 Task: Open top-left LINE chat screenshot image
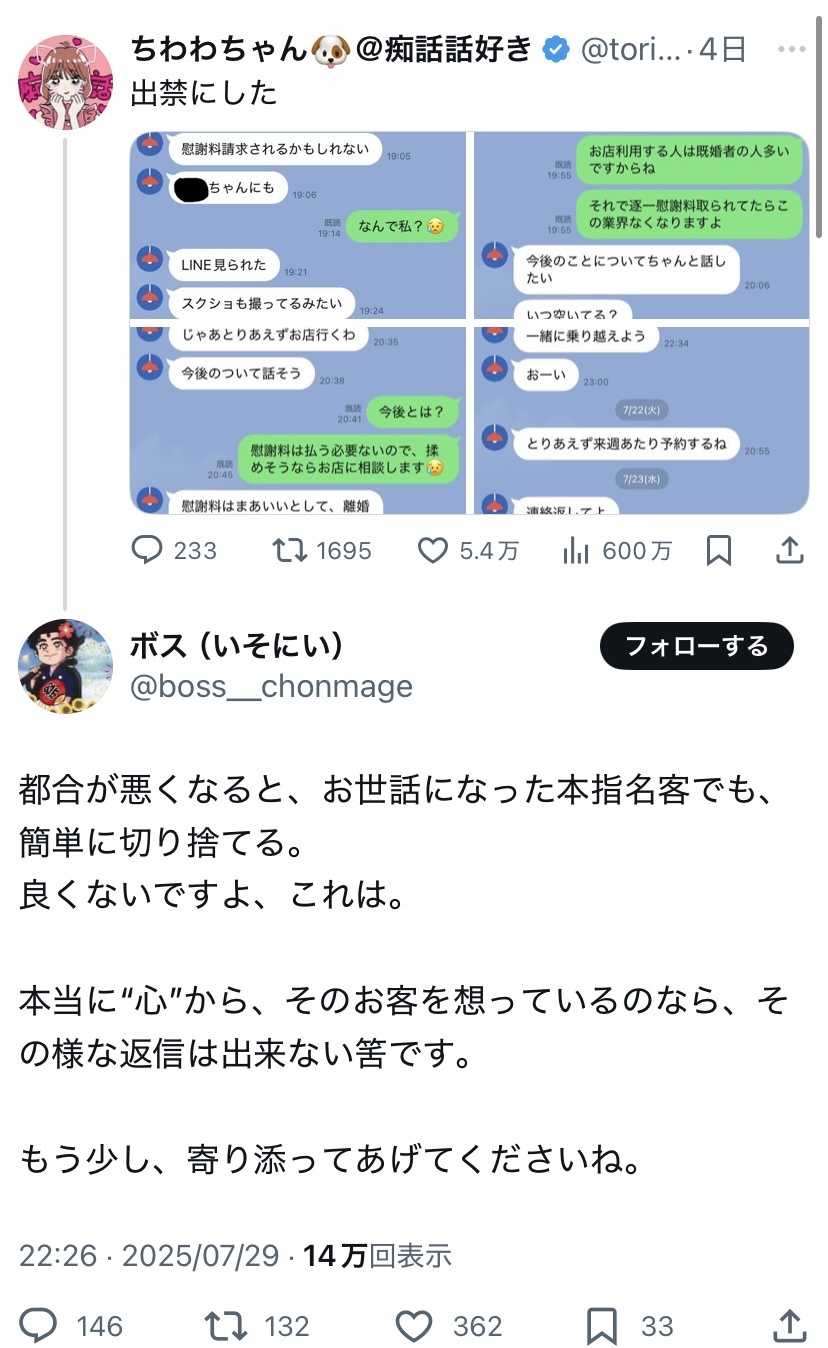click(299, 226)
